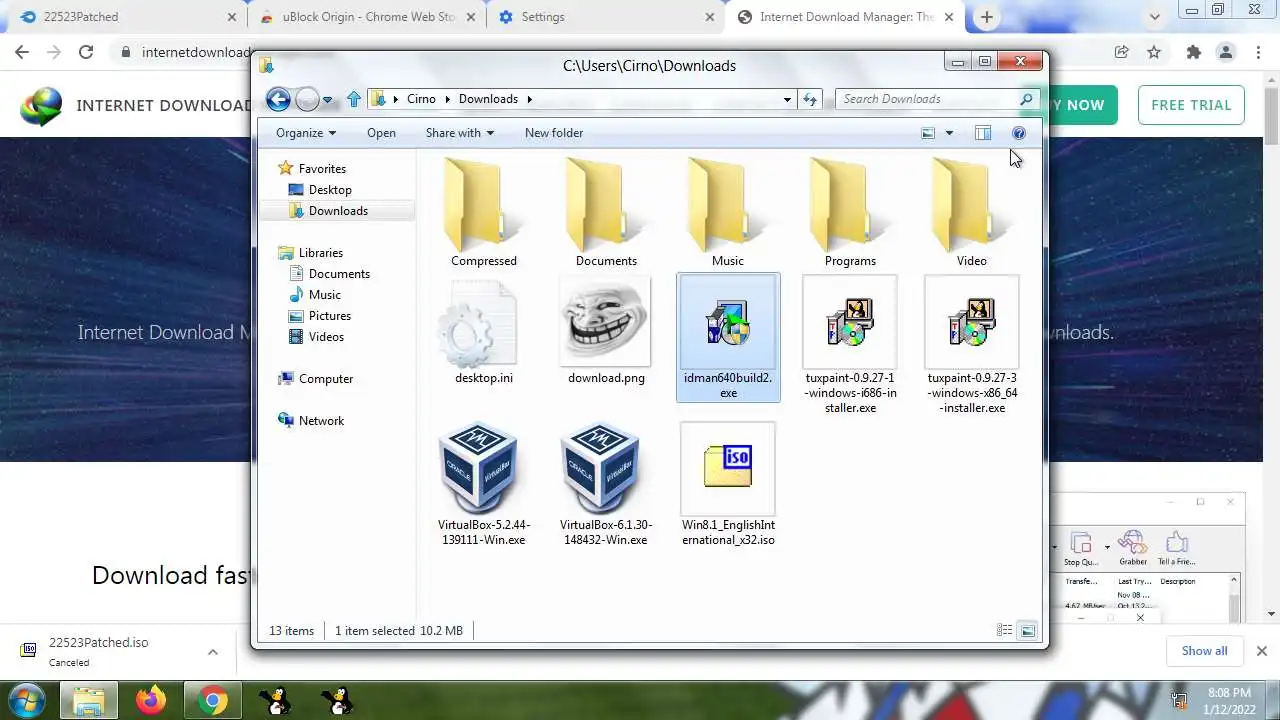
Task: Open Windows Start menu
Action: pyautogui.click(x=27, y=700)
